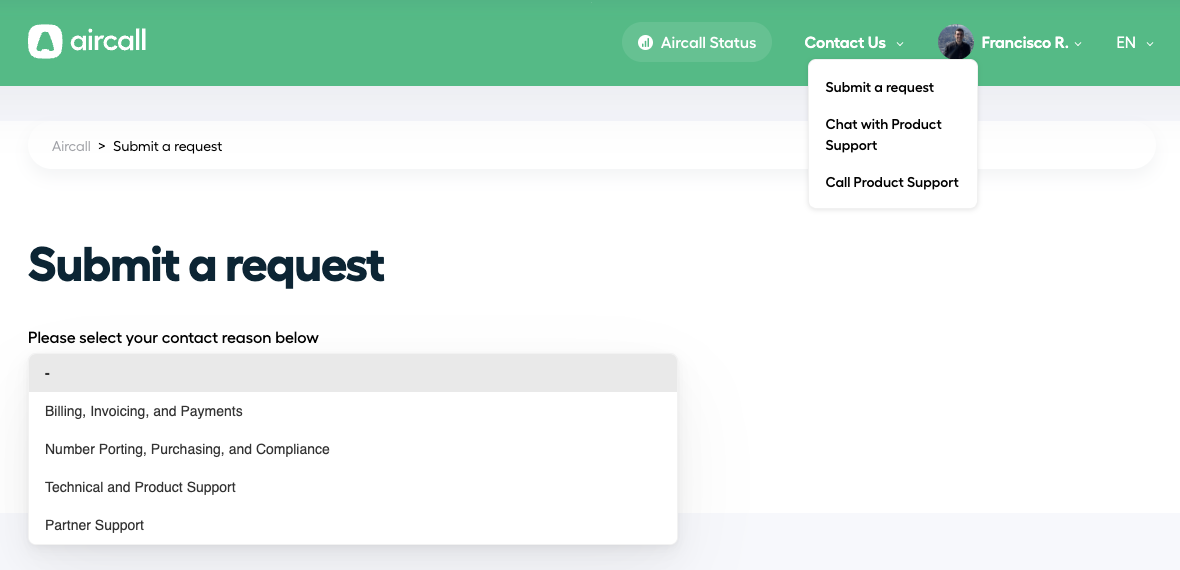Open the EN language selector
The height and width of the screenshot is (570, 1180).
pos(1134,43)
